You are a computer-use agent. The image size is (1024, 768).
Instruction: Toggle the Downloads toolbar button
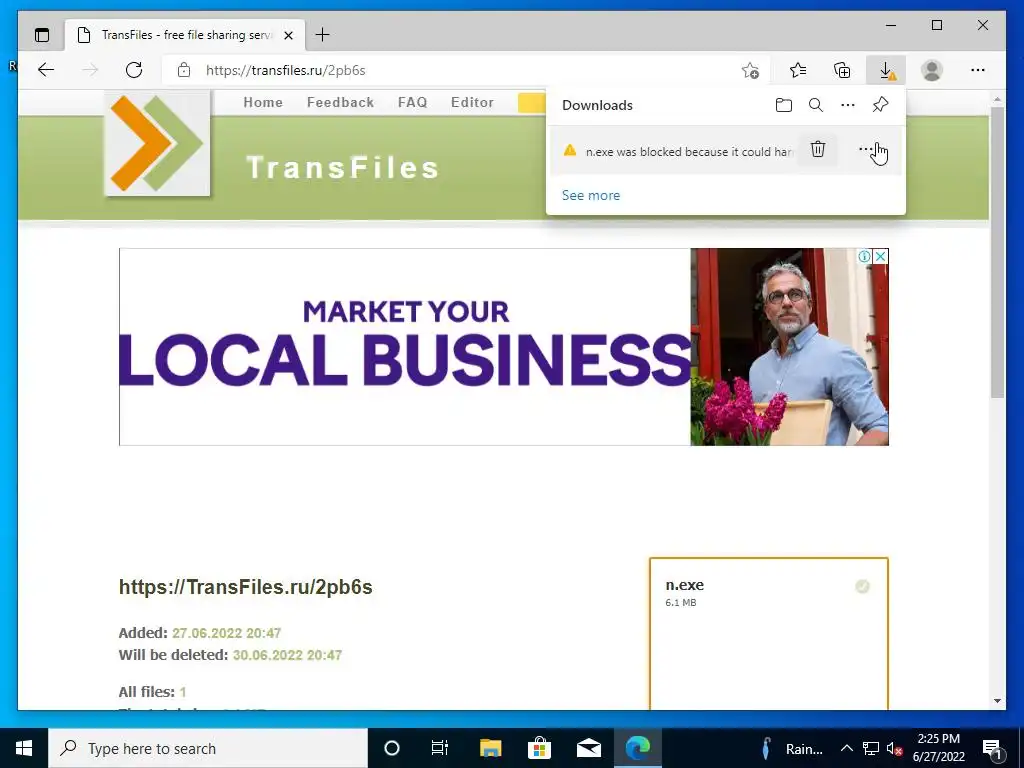pyautogui.click(x=886, y=70)
